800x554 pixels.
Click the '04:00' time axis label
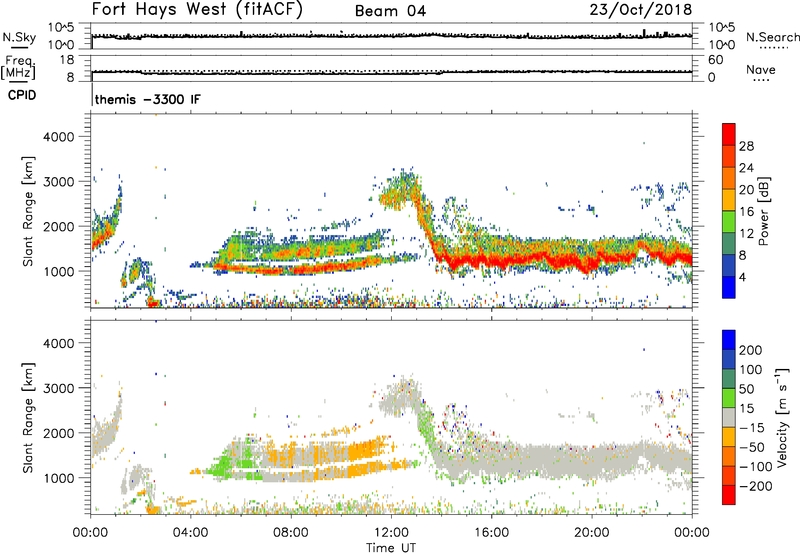[191, 533]
